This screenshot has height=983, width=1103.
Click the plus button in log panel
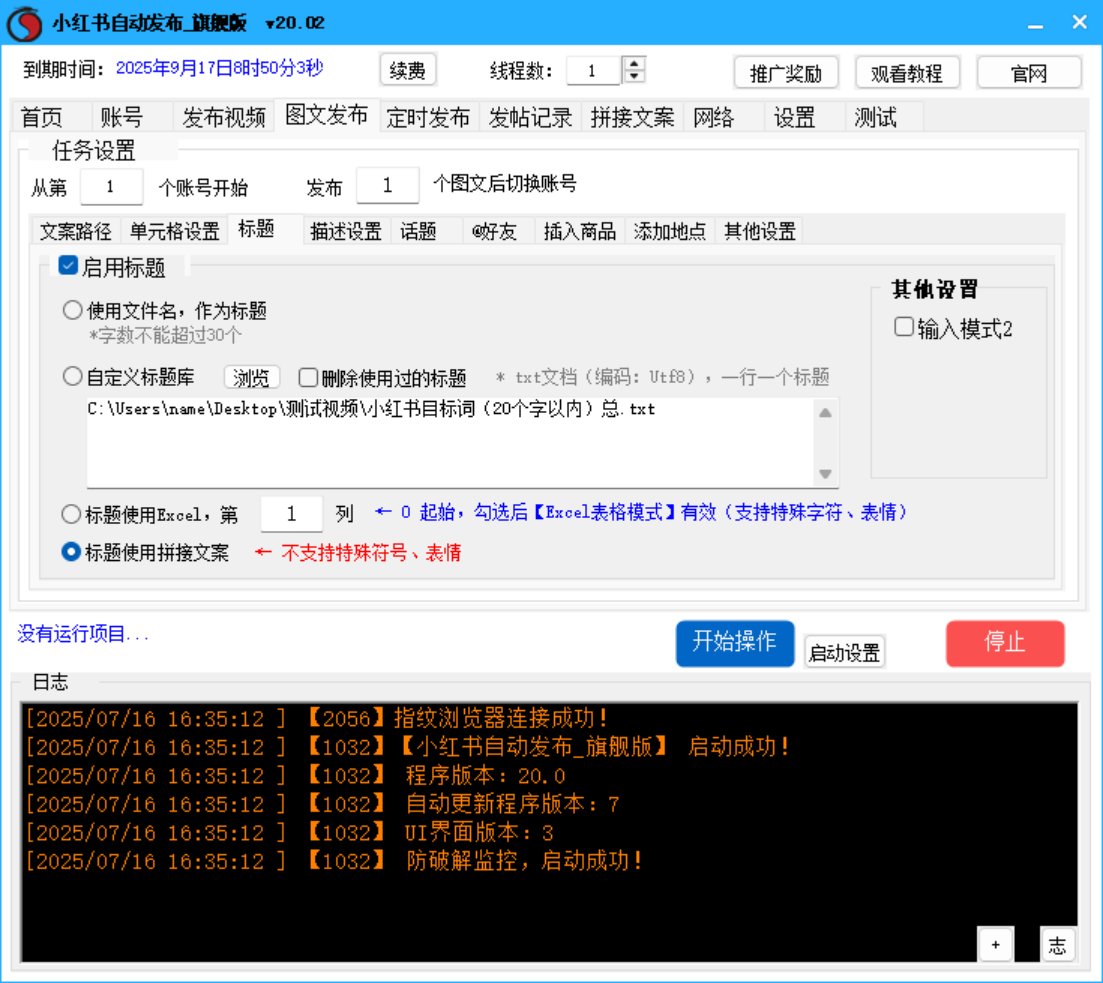tap(995, 944)
